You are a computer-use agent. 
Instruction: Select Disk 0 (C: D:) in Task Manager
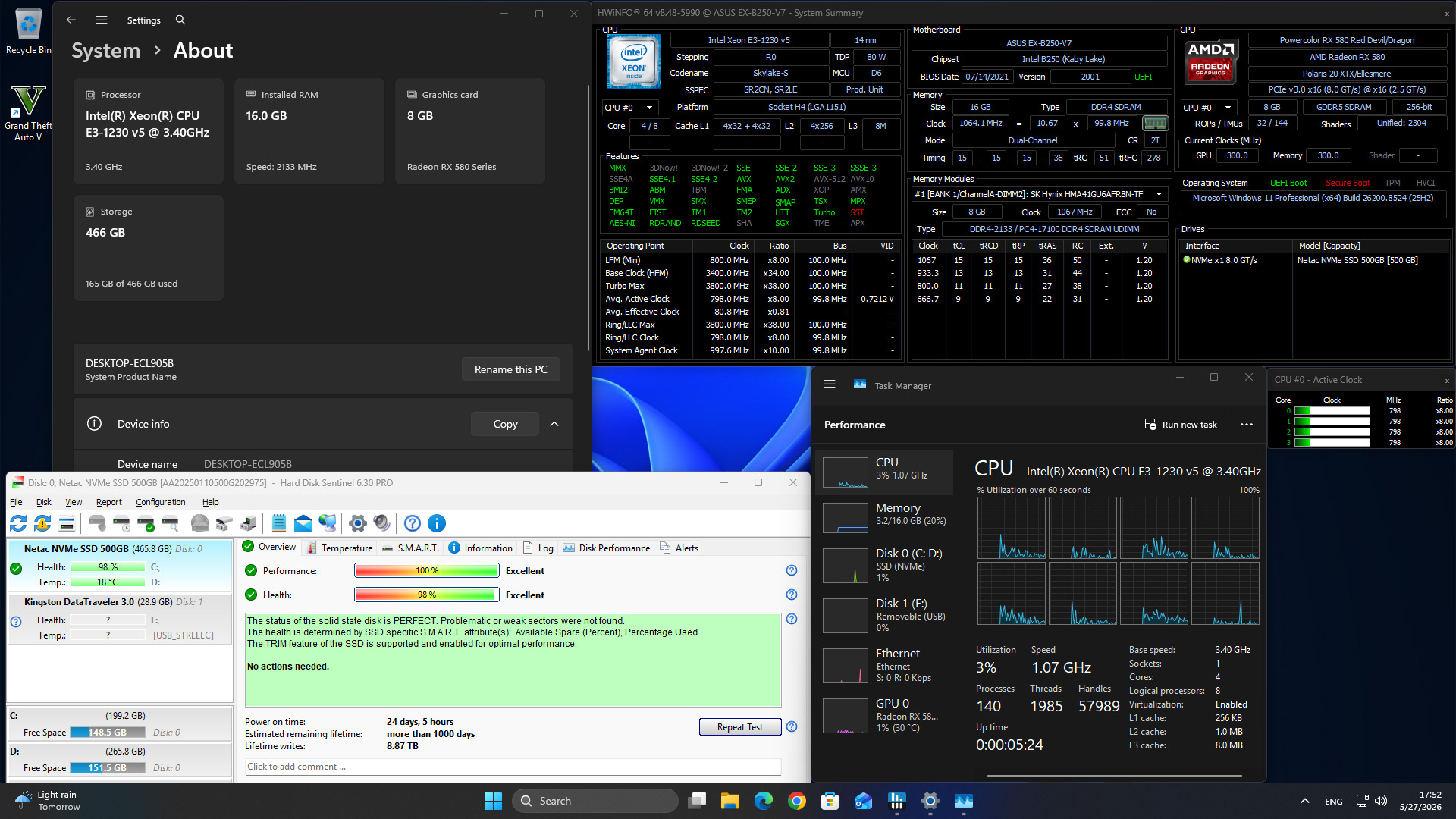(x=884, y=566)
